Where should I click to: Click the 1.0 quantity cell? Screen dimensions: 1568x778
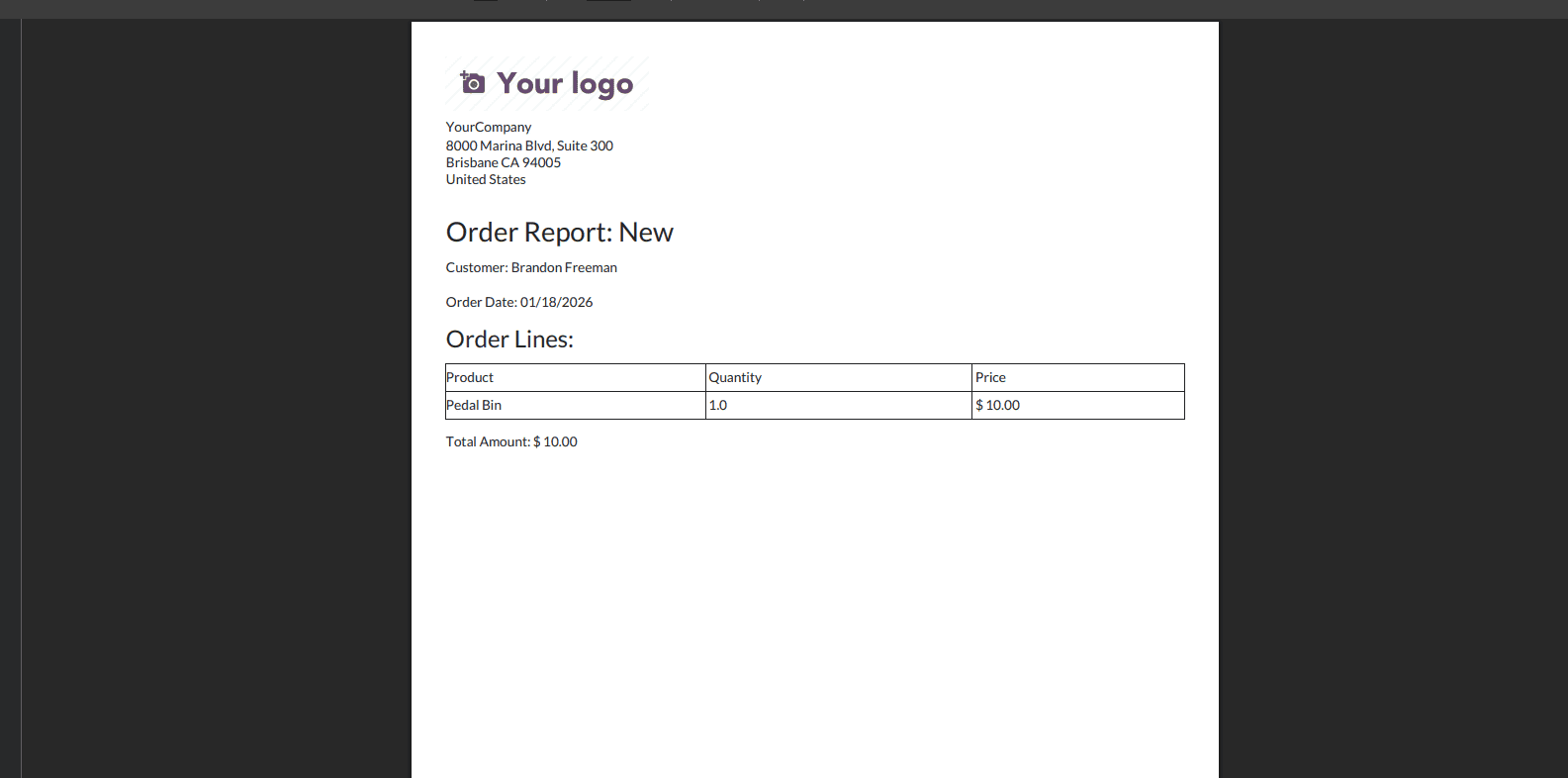click(839, 405)
